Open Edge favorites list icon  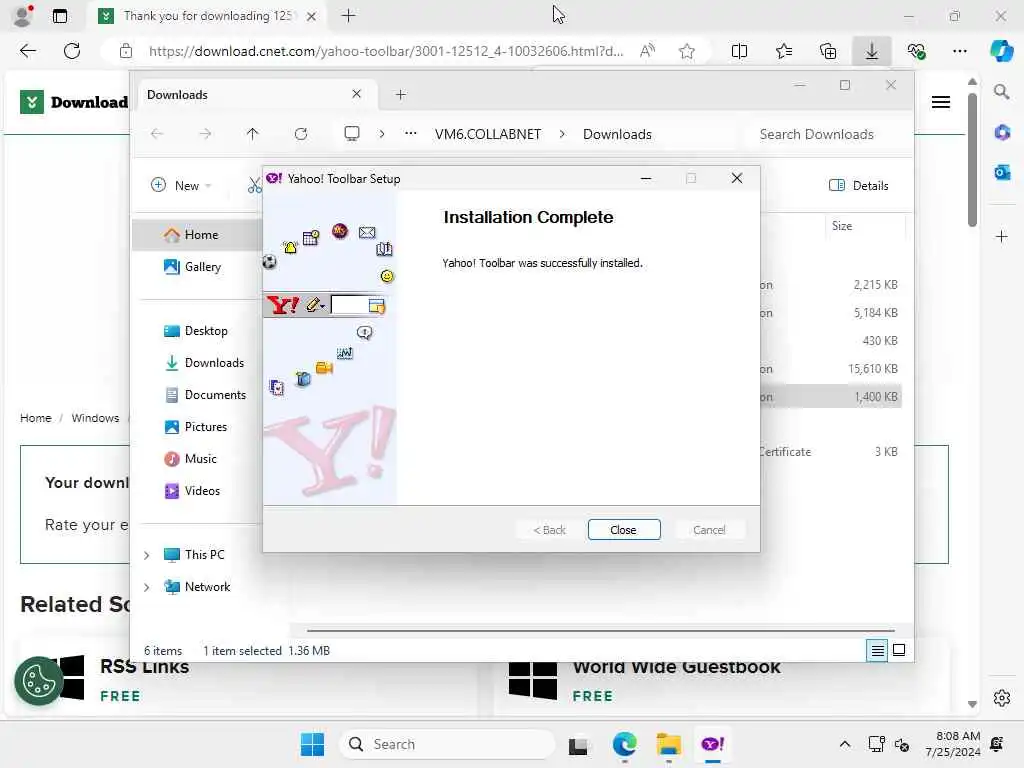tap(784, 51)
